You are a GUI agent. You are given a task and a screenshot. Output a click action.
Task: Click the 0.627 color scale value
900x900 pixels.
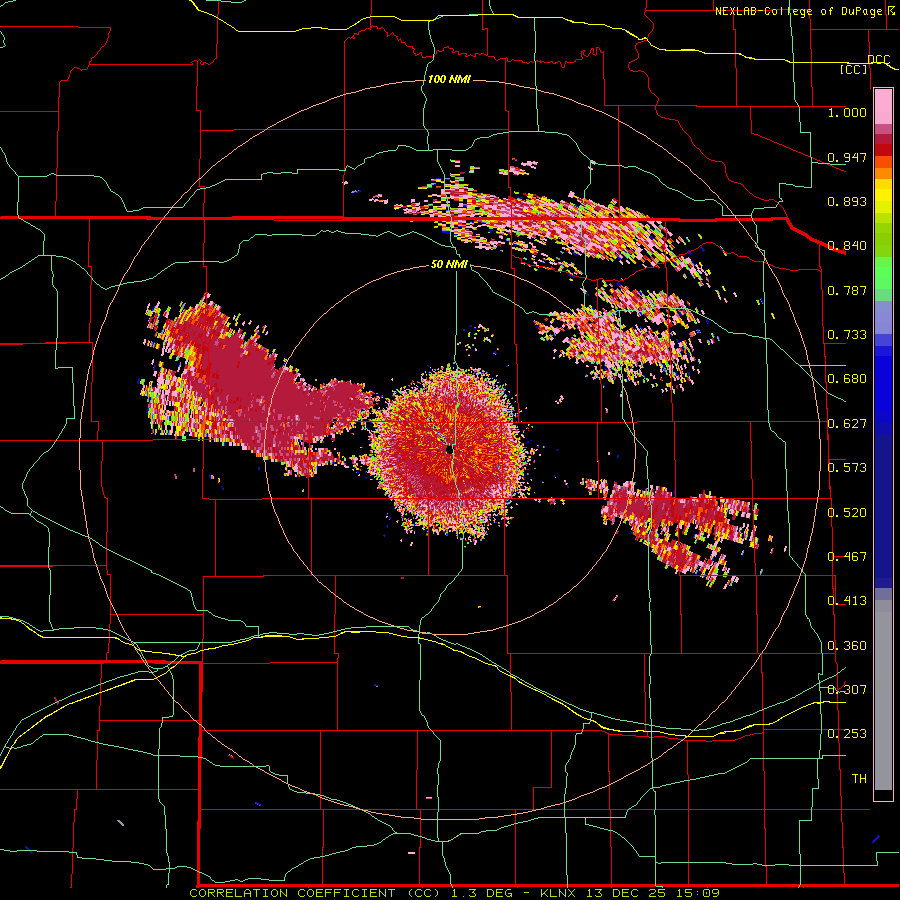click(847, 424)
